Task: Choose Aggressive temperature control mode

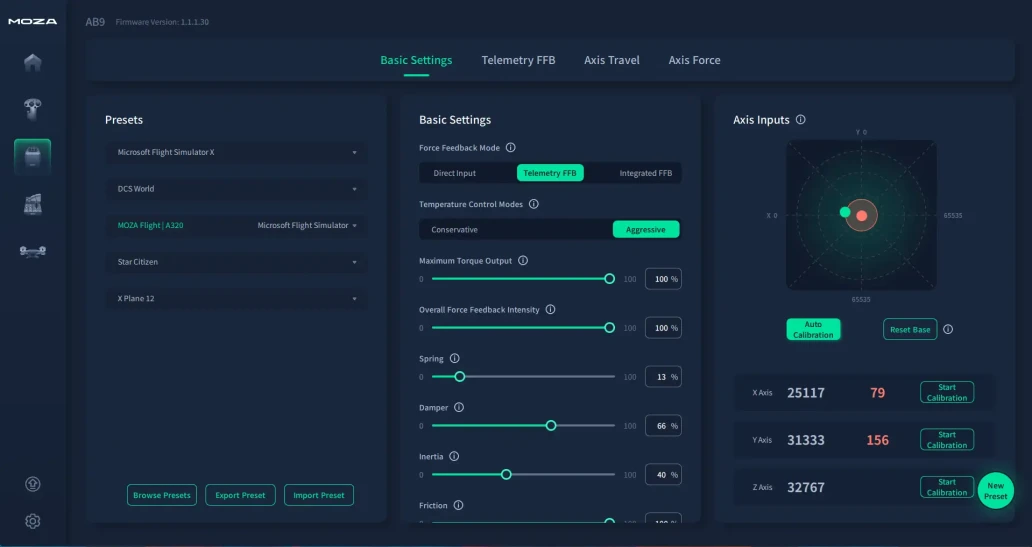Action: [x=646, y=230]
